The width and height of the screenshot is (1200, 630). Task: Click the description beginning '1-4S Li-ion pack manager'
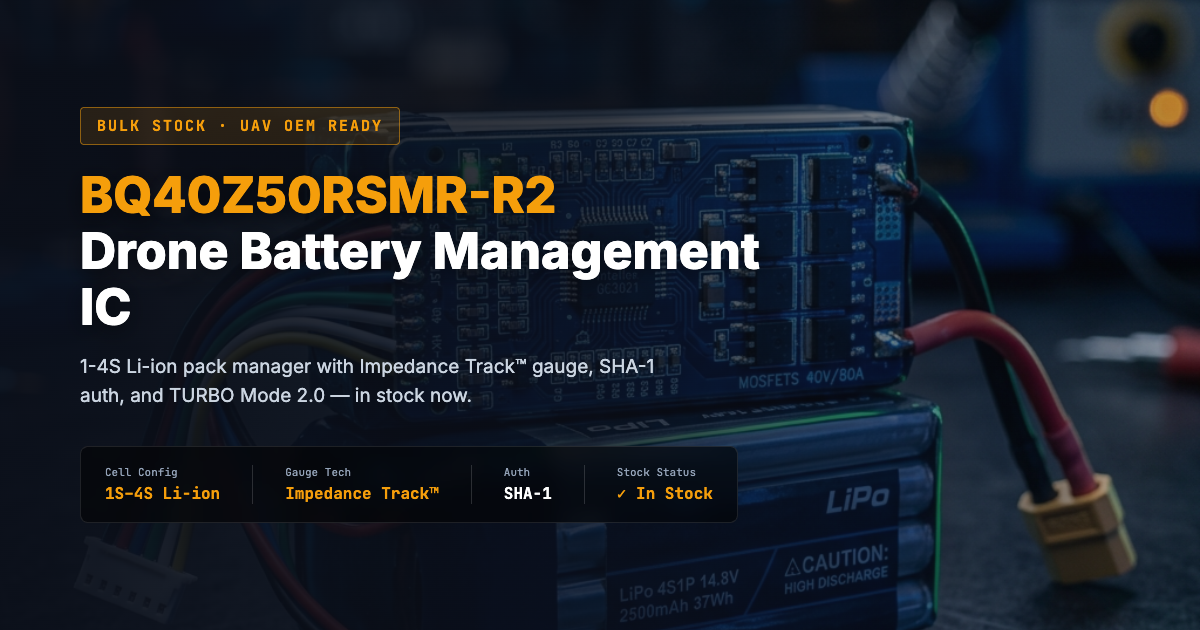(x=367, y=381)
